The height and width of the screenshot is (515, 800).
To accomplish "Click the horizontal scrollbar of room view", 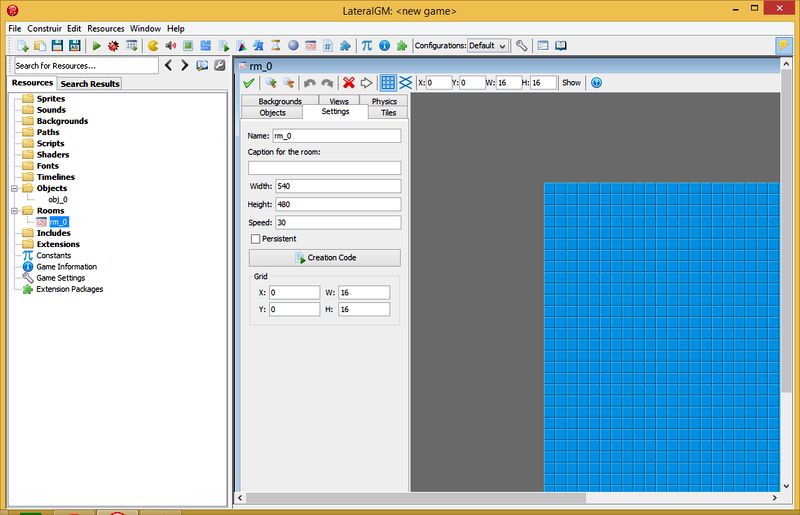I will (416, 498).
